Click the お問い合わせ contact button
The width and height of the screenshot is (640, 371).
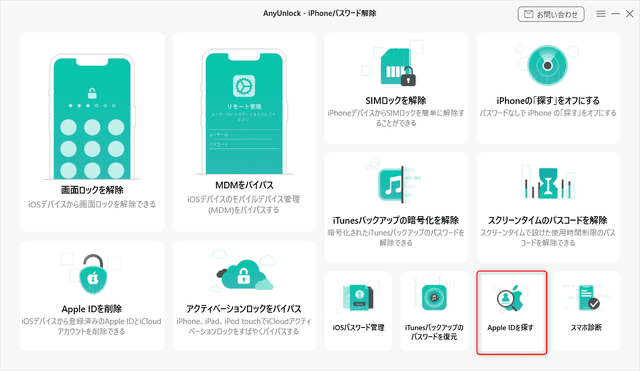551,14
